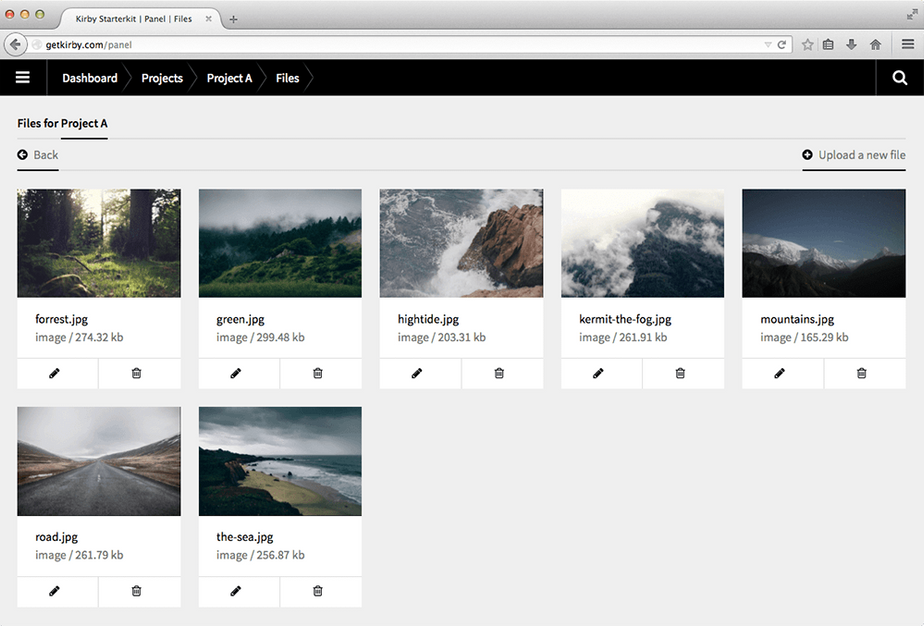
Task: Click Upload a new file
Action: tap(853, 155)
